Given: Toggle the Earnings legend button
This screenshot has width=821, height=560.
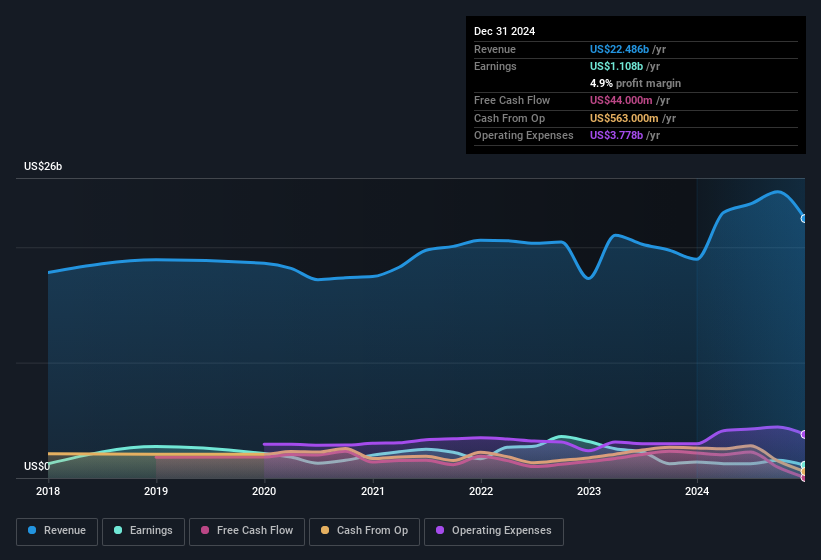Looking at the screenshot, I should (143, 531).
